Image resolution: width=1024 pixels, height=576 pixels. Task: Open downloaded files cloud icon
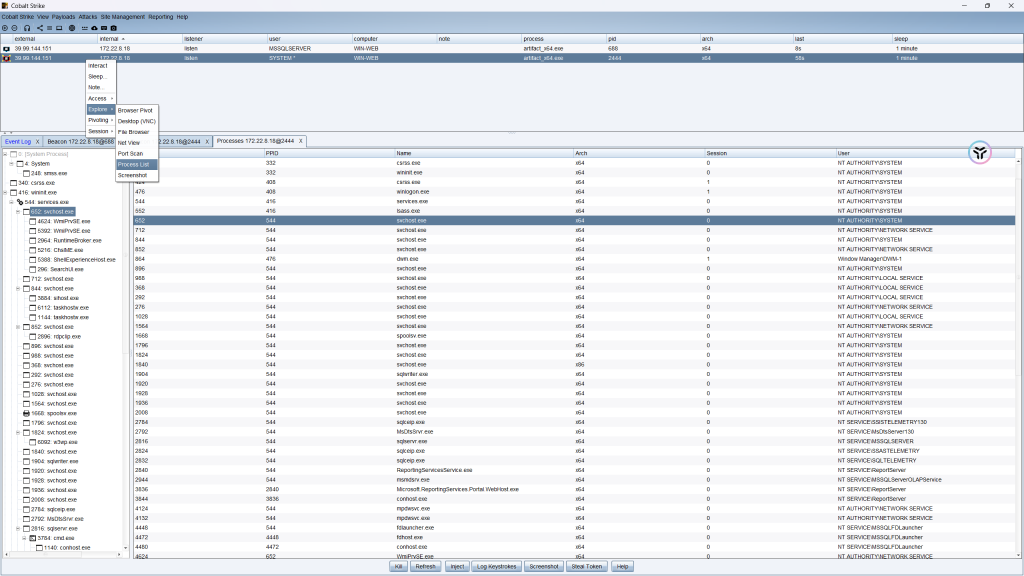pyautogui.click(x=94, y=28)
